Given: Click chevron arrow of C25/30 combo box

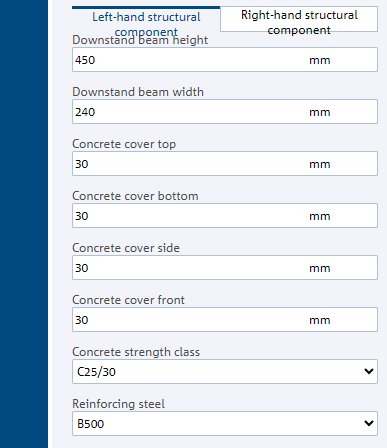Looking at the screenshot, I should point(369,371).
